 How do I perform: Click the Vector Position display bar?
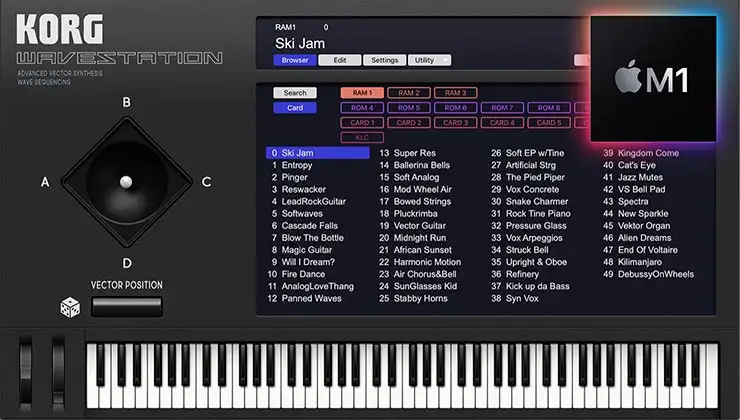(x=127, y=307)
